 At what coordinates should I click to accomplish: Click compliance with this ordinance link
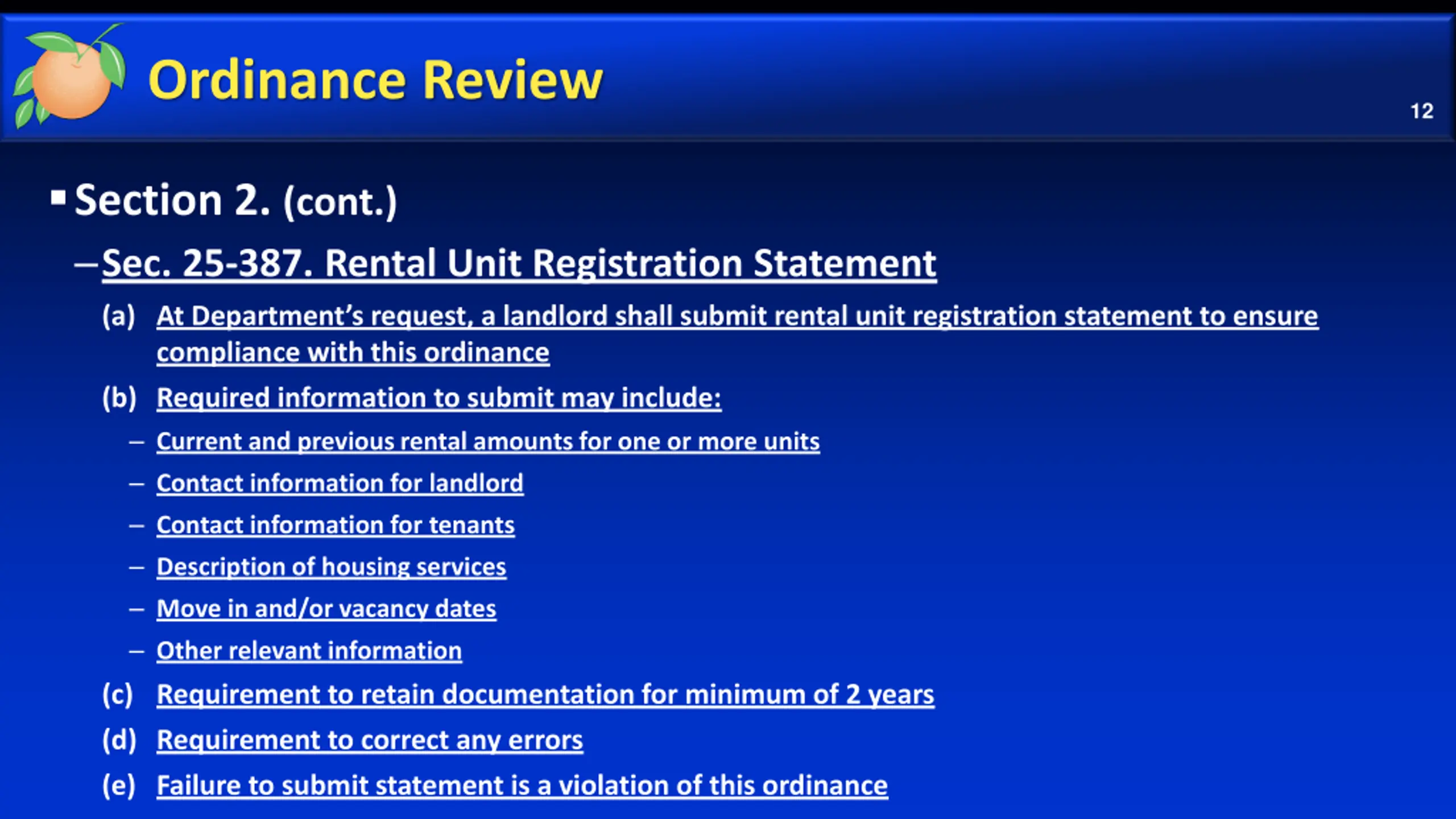coord(353,353)
